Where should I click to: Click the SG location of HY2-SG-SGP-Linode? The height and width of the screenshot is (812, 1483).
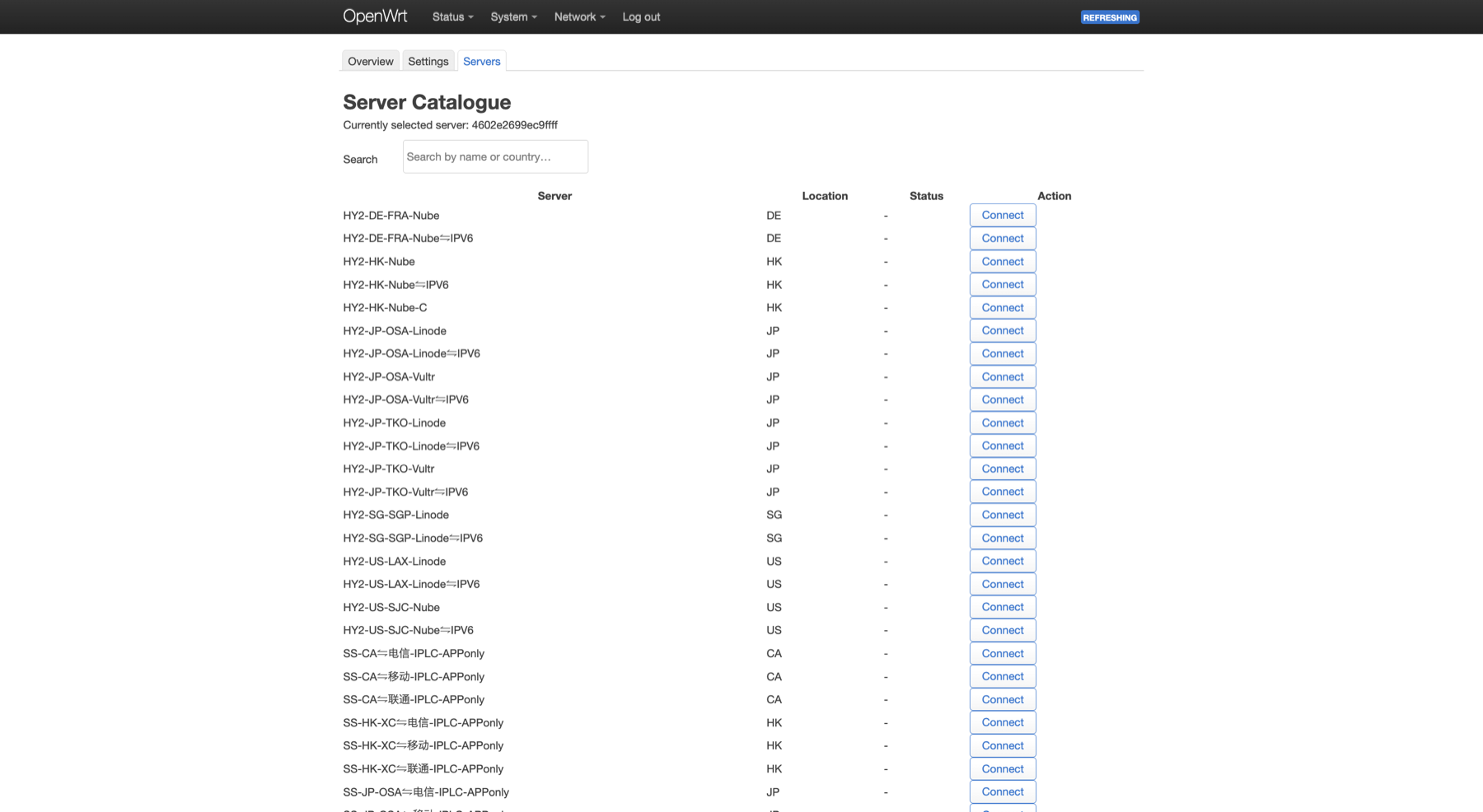[774, 516]
